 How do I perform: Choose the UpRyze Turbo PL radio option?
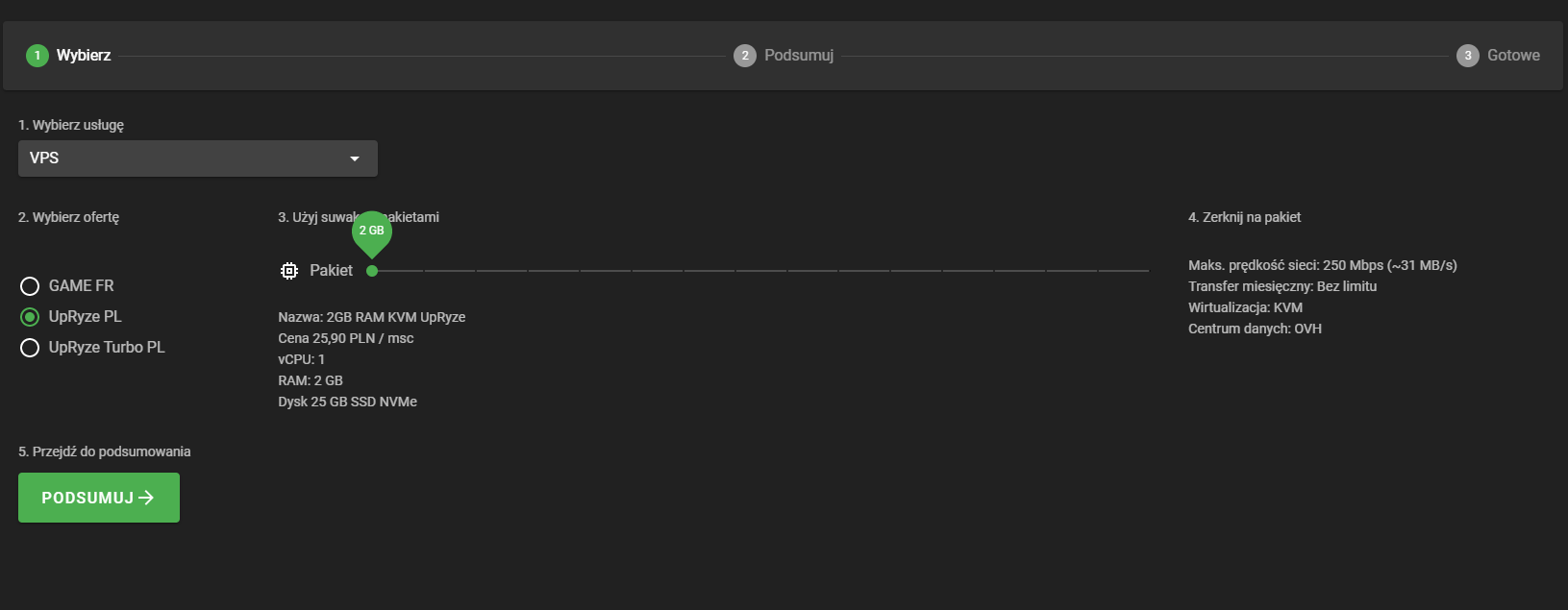(x=30, y=348)
